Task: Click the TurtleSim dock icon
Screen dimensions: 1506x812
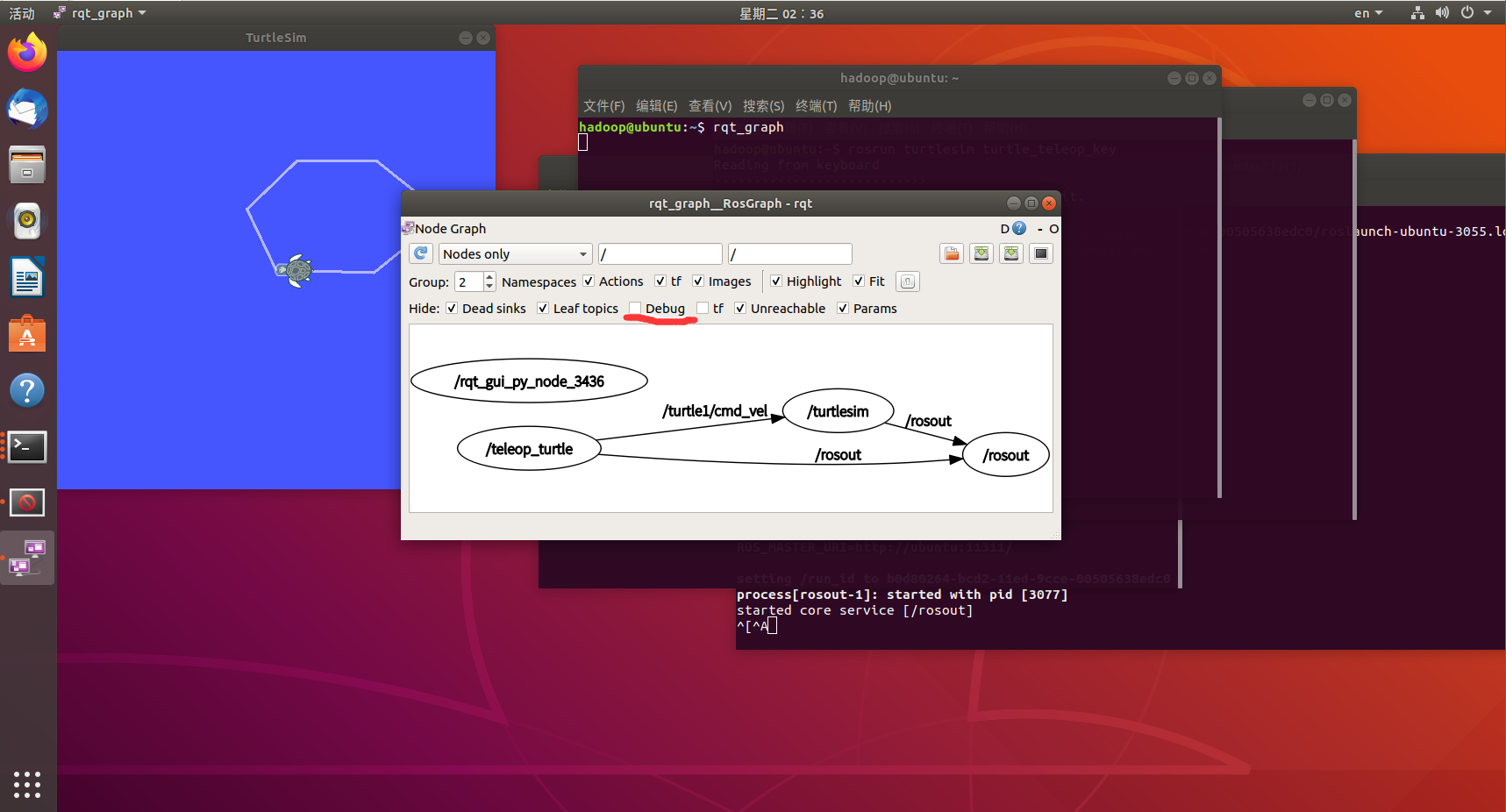Action: tap(27, 502)
